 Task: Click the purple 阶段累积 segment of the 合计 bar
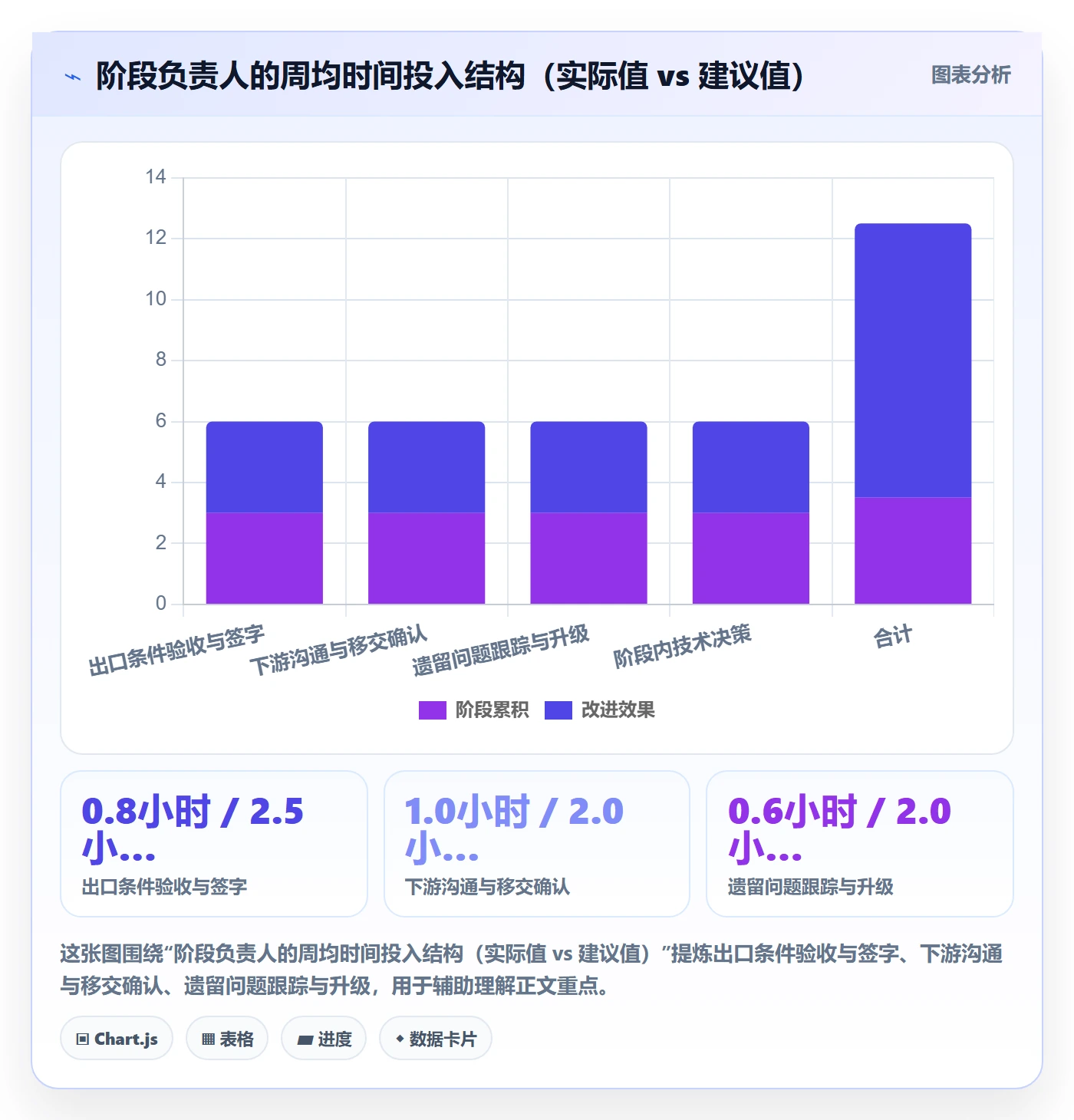(x=913, y=551)
